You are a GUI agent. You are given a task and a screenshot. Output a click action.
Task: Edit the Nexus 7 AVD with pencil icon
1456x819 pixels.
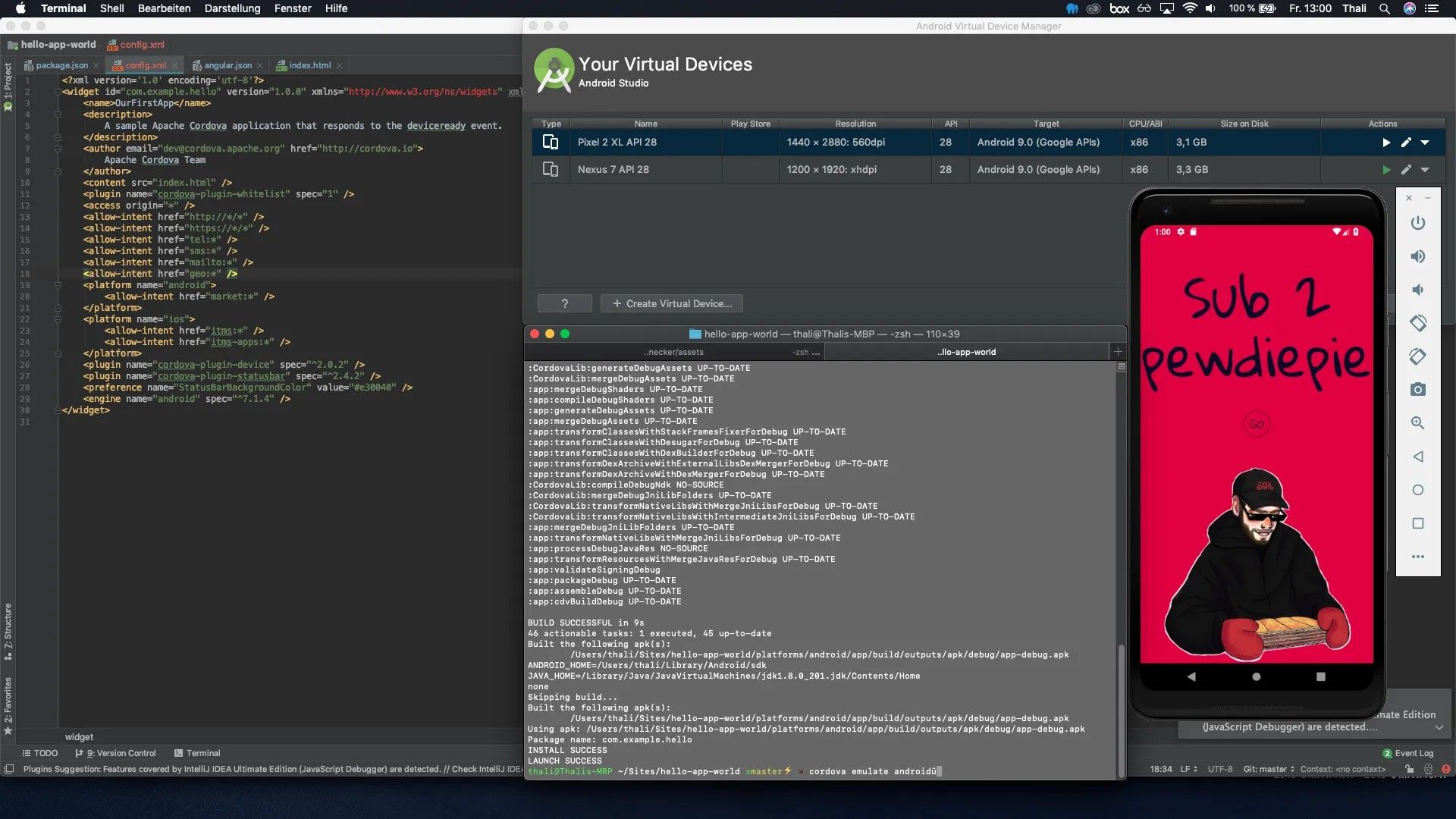click(1406, 170)
